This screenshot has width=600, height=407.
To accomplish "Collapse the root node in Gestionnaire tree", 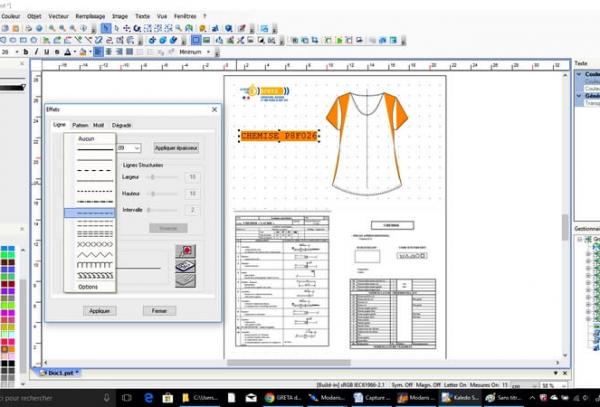I will (580, 239).
